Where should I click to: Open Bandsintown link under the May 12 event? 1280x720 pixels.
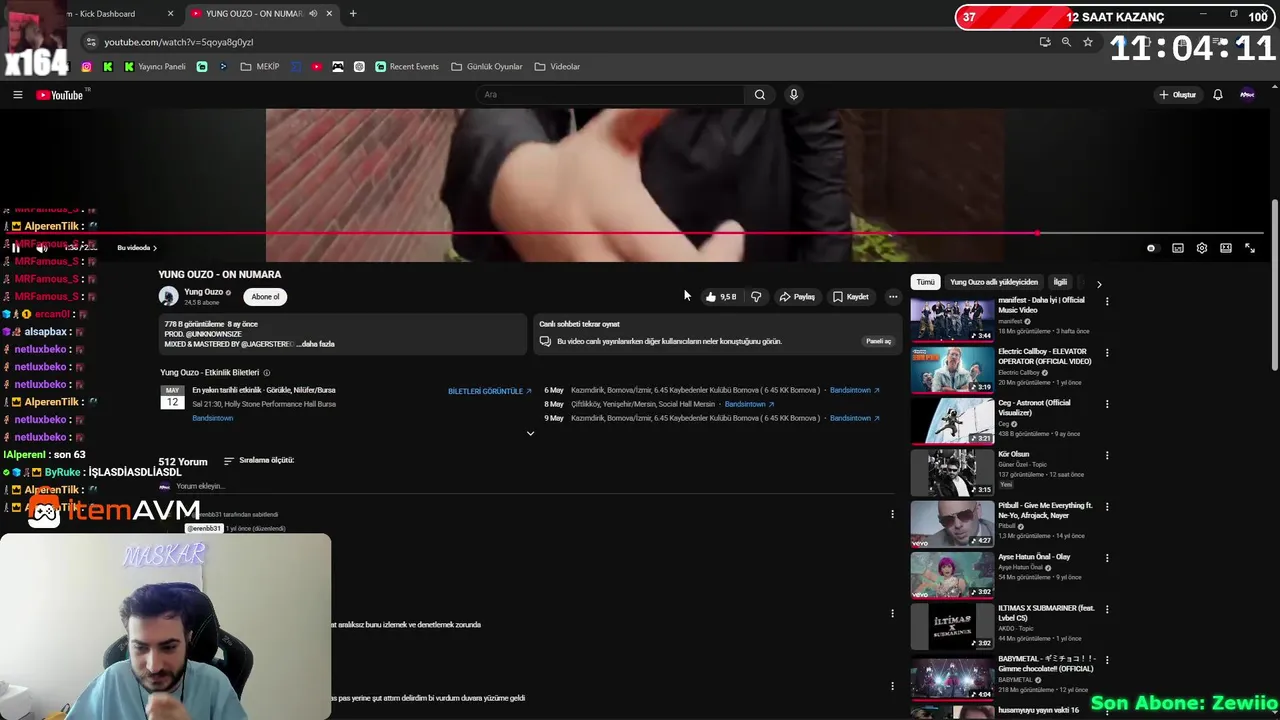pyautogui.click(x=212, y=418)
